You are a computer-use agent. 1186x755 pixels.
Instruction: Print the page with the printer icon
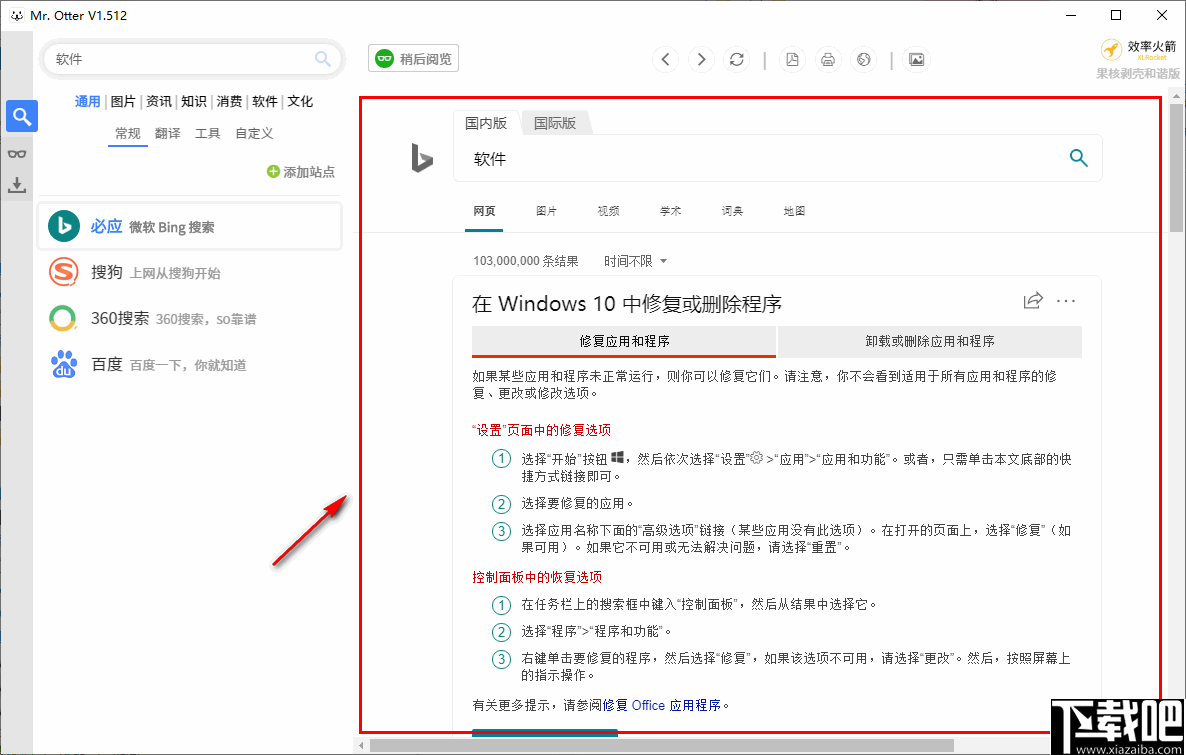(828, 59)
